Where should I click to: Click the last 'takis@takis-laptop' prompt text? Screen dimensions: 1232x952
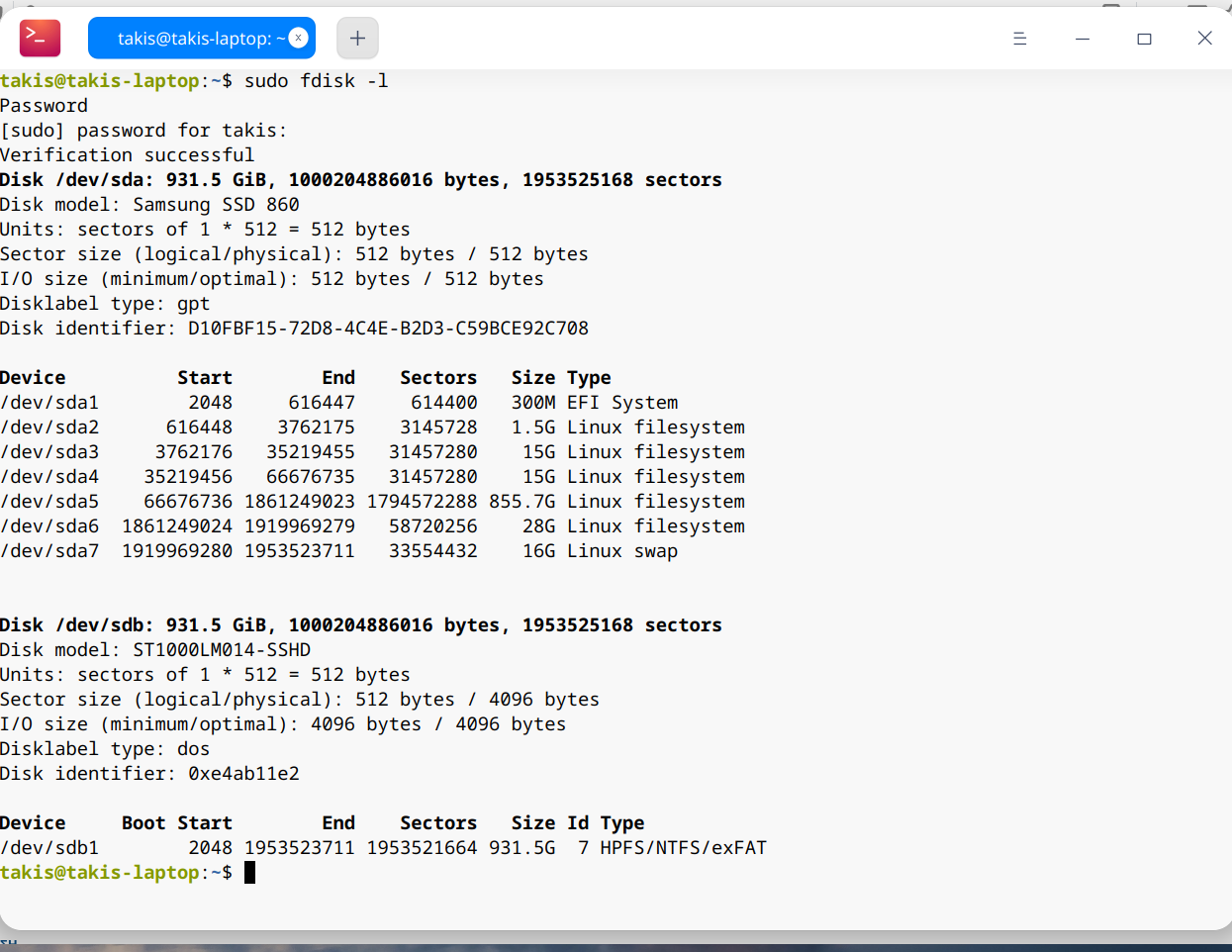point(100,872)
